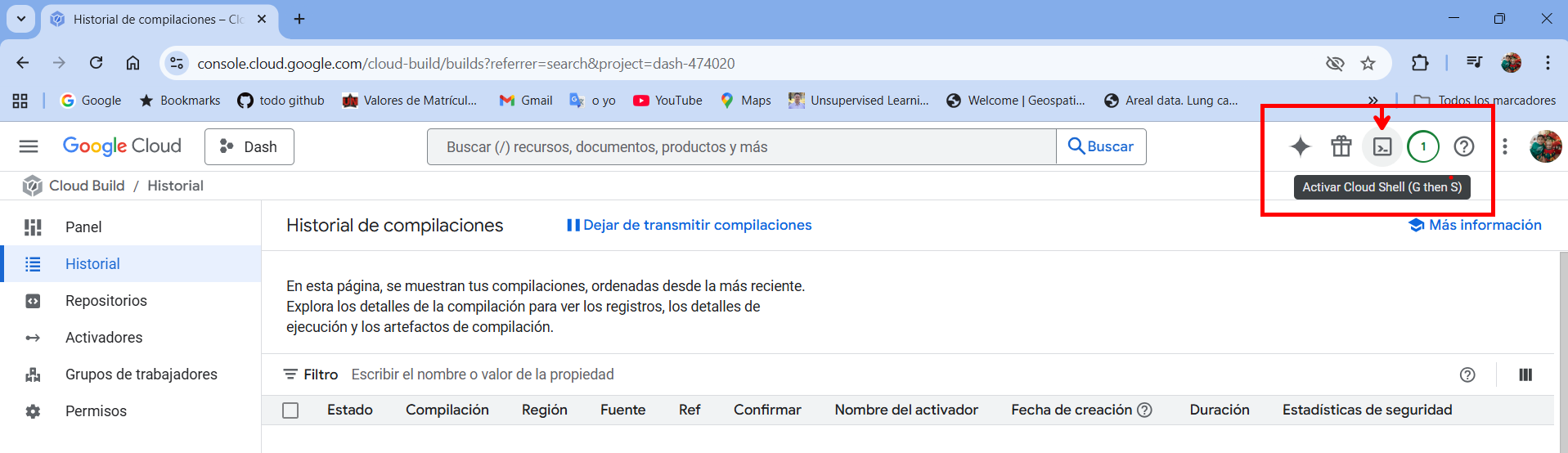Click the Cloud Build product icon

32,186
